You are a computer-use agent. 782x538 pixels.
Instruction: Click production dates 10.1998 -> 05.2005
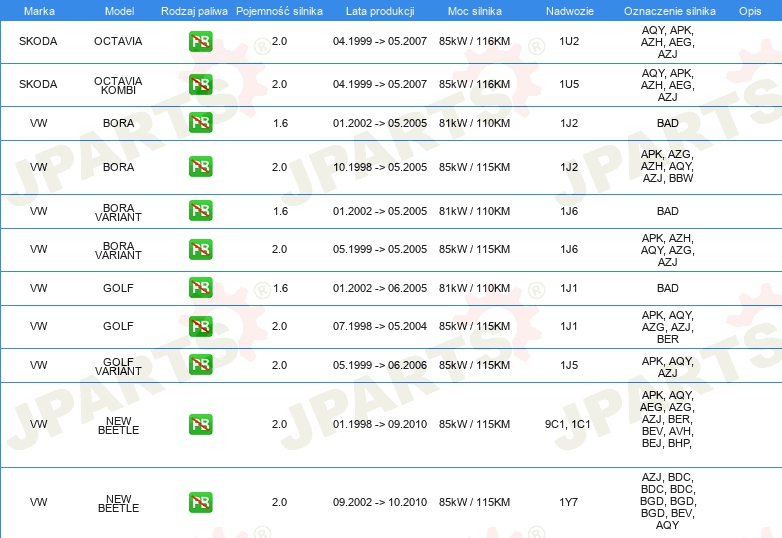[380, 167]
